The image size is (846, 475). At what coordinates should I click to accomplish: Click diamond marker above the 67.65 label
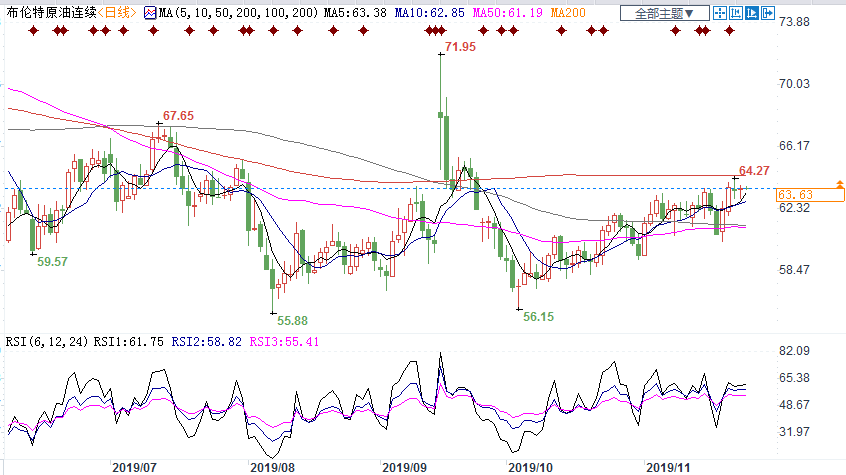click(154, 31)
